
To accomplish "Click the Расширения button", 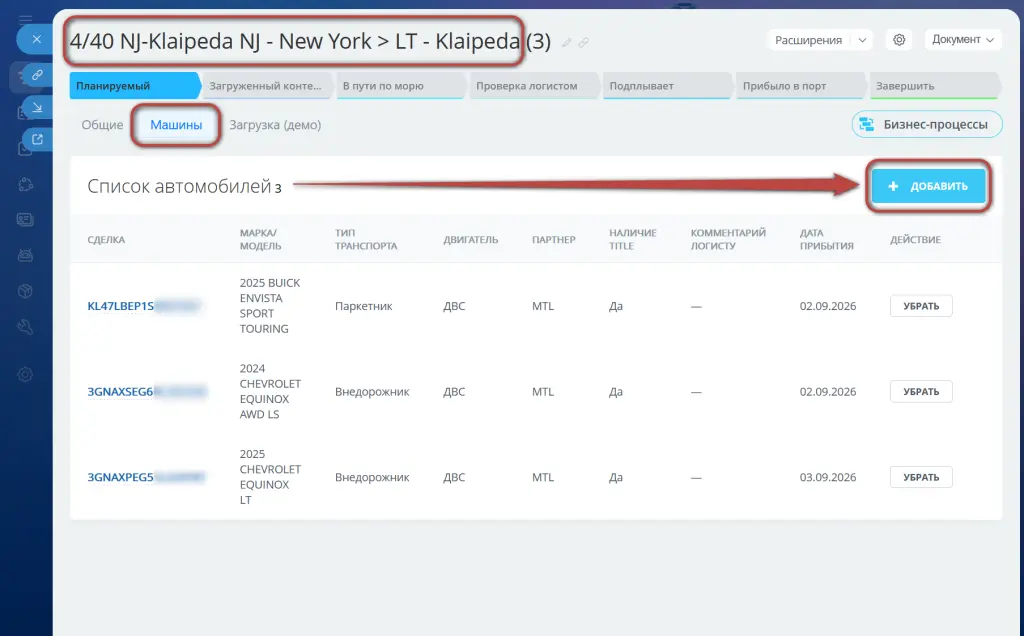I will [808, 40].
